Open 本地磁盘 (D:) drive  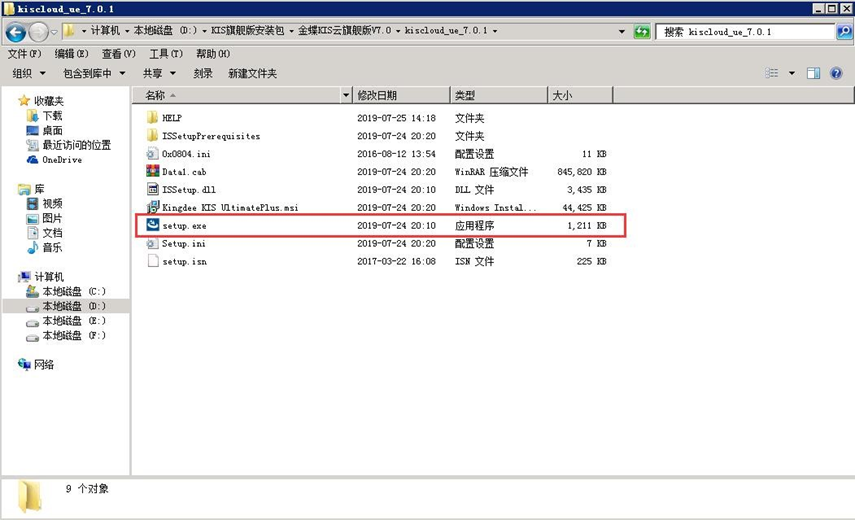[74, 306]
